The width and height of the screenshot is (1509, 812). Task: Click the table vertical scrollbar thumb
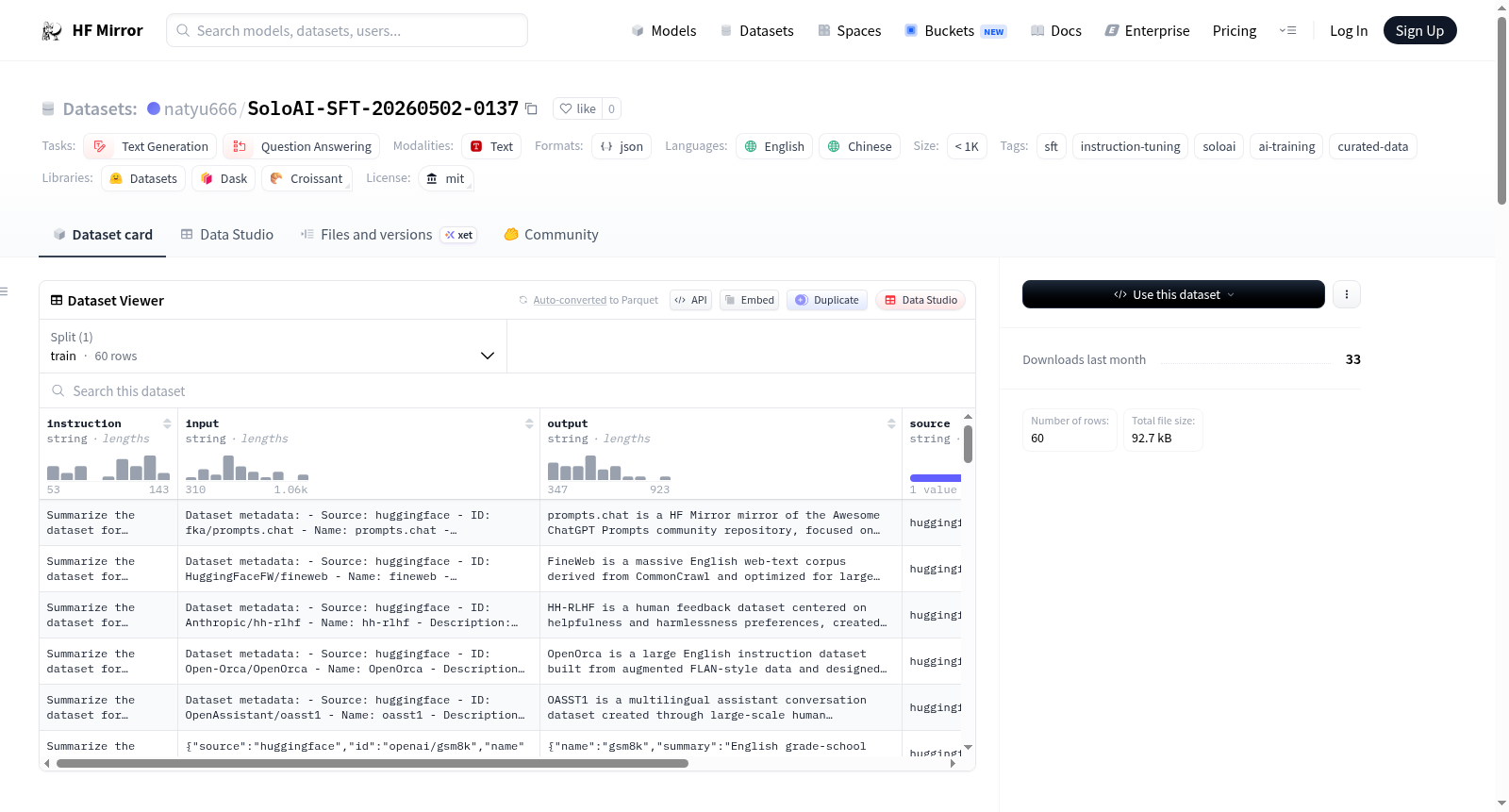[968, 444]
